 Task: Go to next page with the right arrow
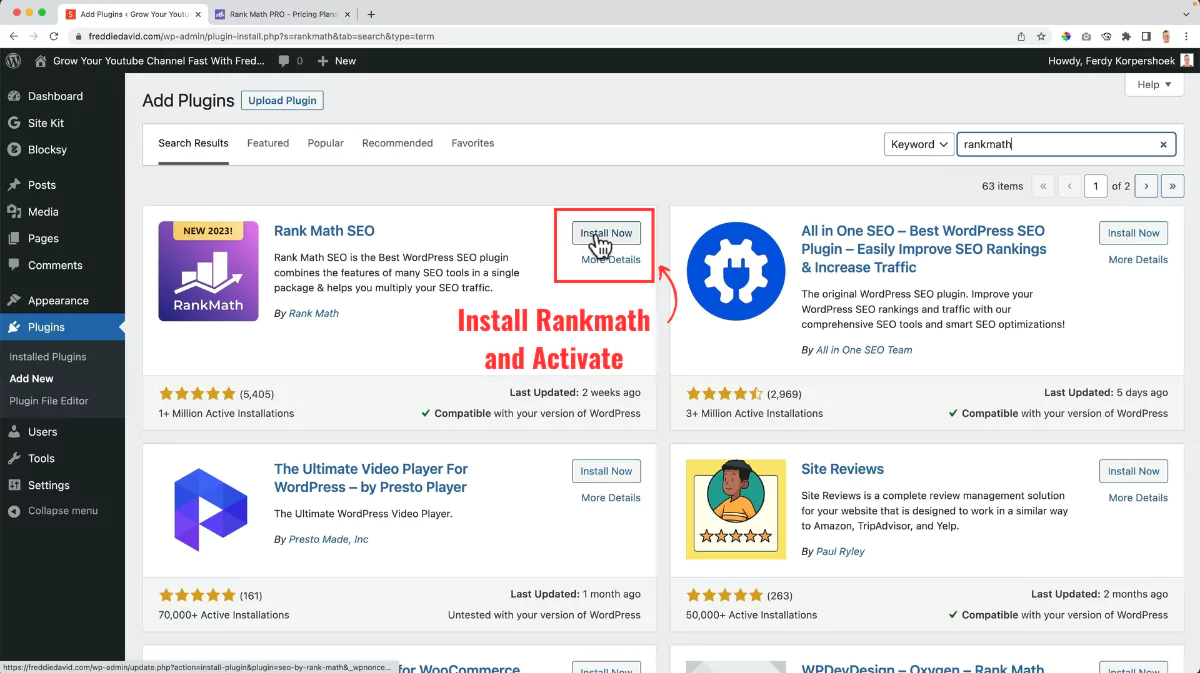[1146, 185]
